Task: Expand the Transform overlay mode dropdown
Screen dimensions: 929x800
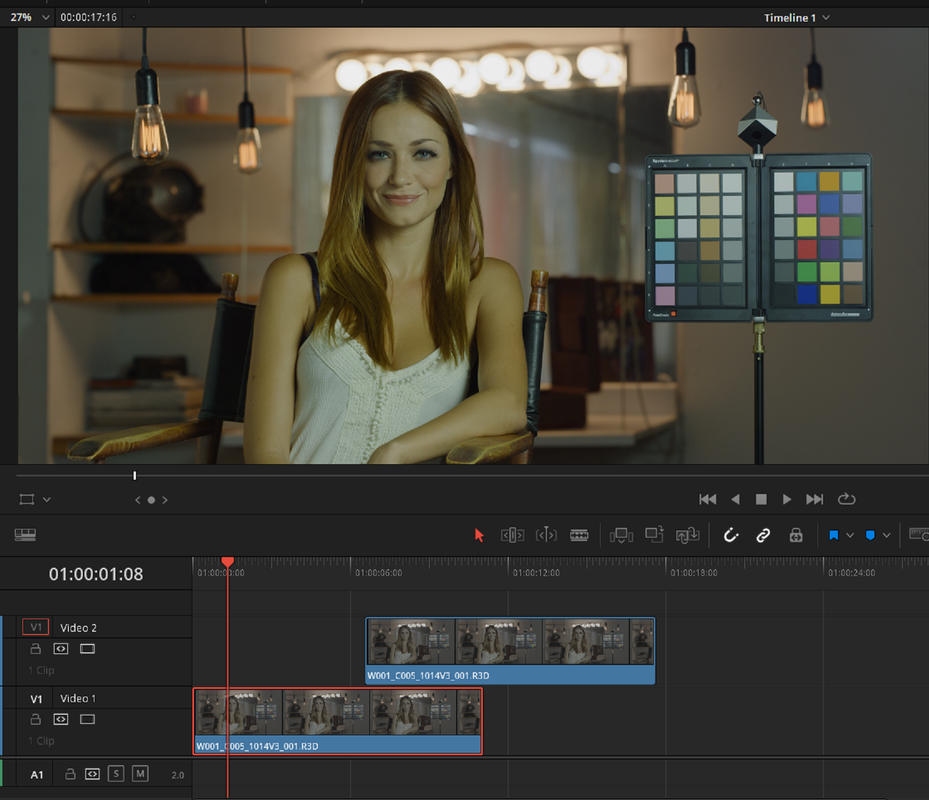Action: point(47,500)
